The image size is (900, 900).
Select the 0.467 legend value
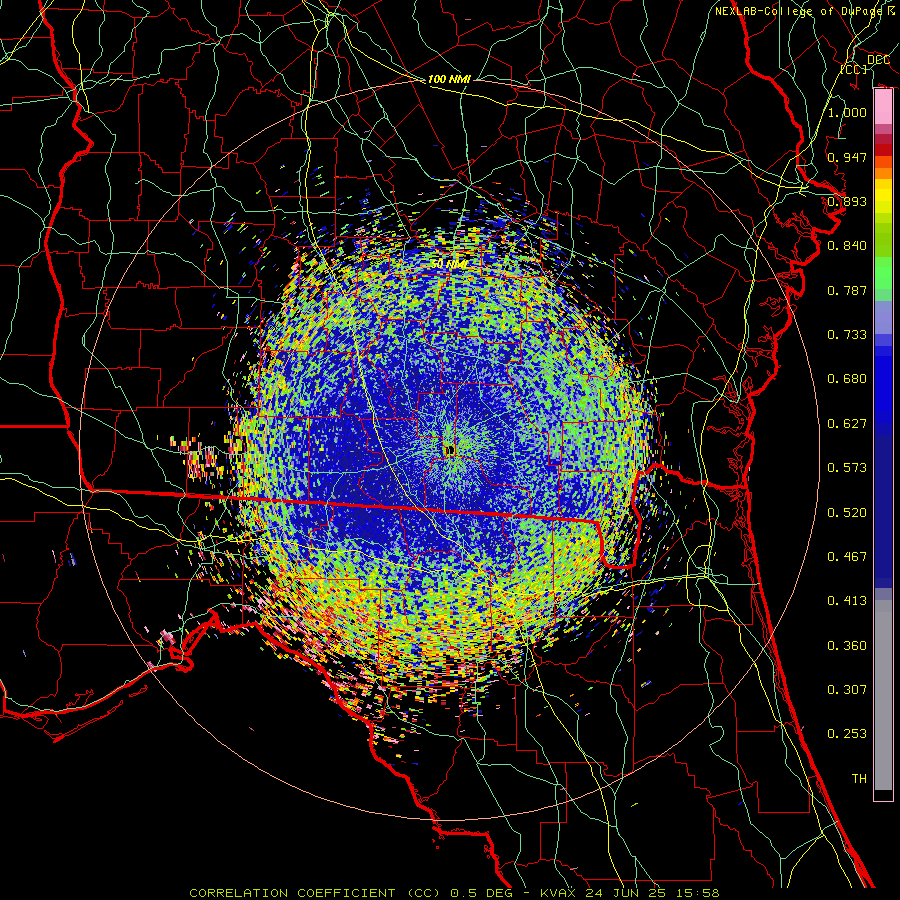tap(847, 557)
